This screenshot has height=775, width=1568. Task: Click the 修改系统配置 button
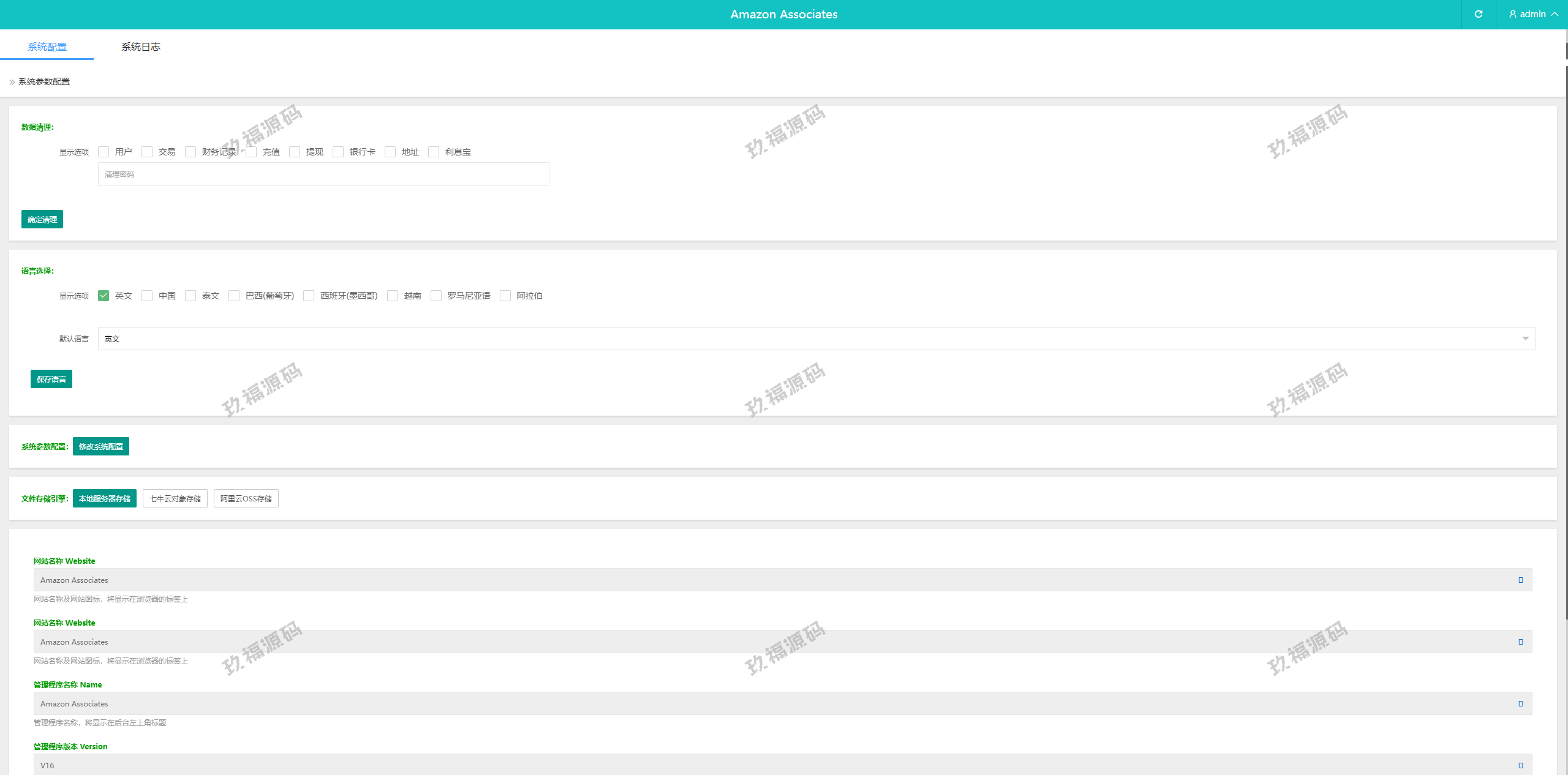click(x=101, y=446)
